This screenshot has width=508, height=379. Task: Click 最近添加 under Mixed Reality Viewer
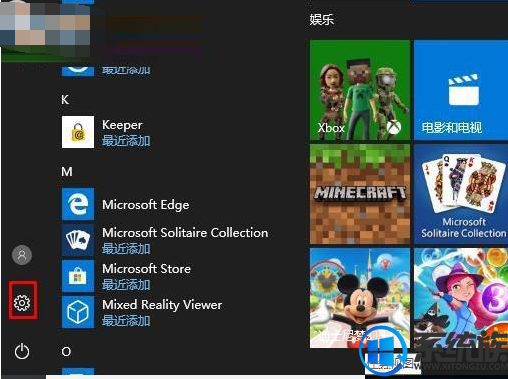[126, 321]
